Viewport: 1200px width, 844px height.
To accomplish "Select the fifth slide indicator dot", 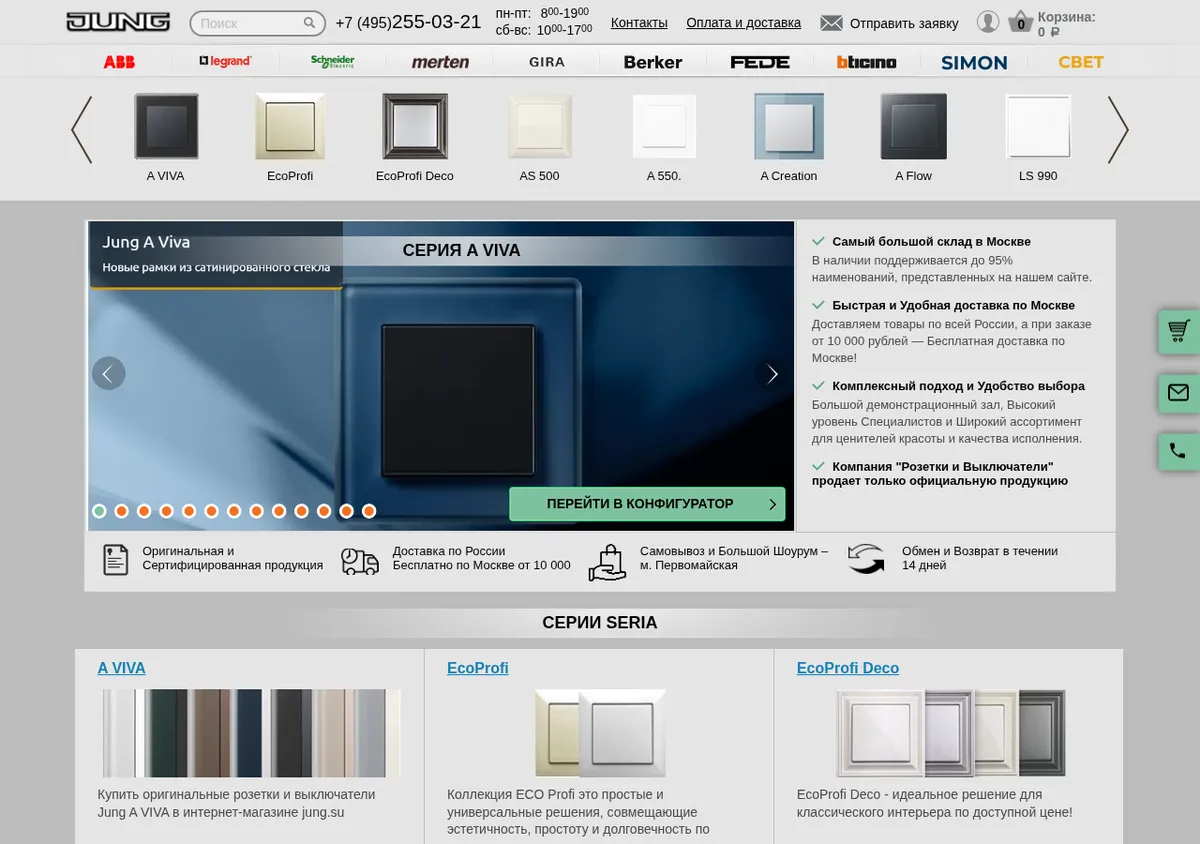I will [189, 511].
